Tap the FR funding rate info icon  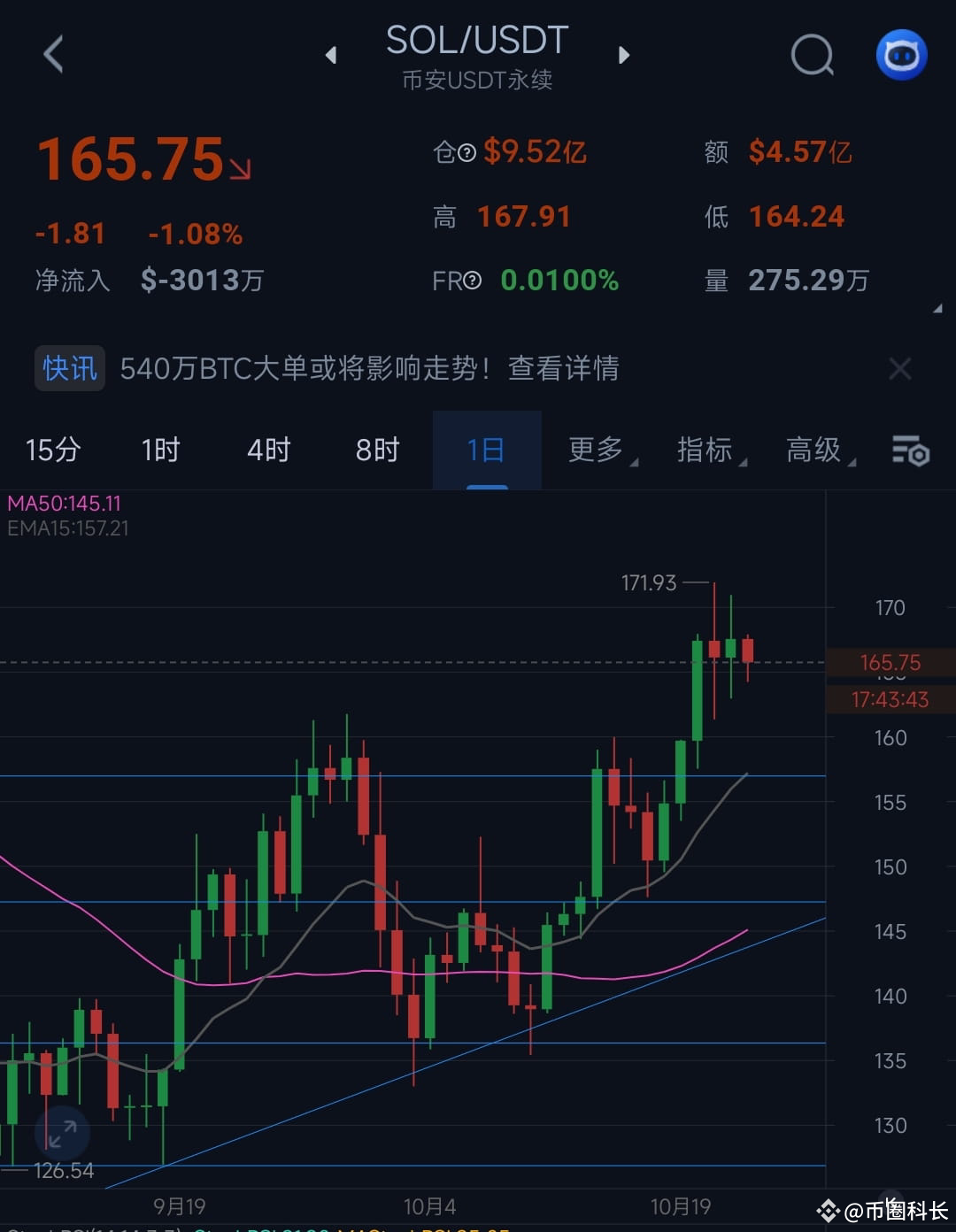pyautogui.click(x=474, y=281)
